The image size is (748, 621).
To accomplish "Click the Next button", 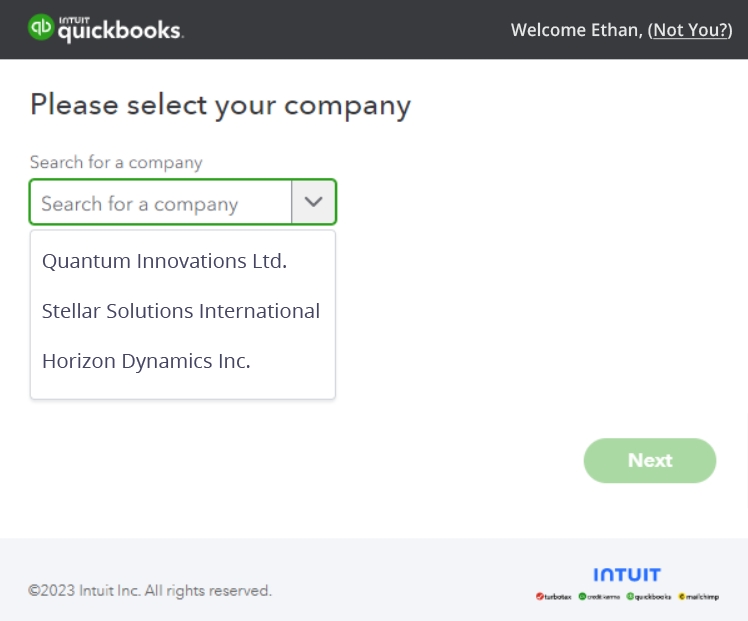I will [x=650, y=461].
